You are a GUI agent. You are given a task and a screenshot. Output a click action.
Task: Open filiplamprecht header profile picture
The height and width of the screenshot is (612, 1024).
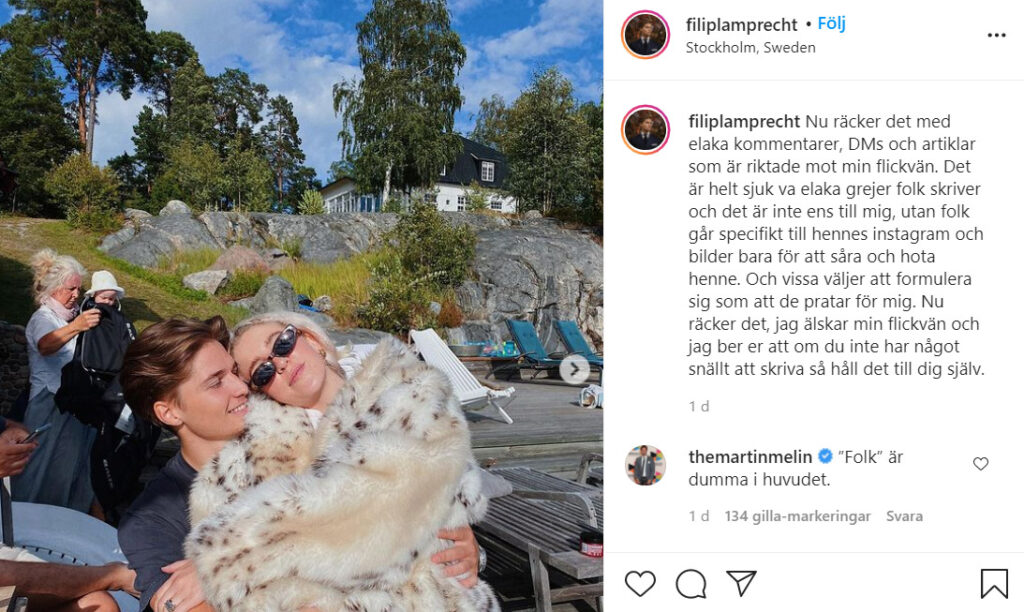click(645, 35)
